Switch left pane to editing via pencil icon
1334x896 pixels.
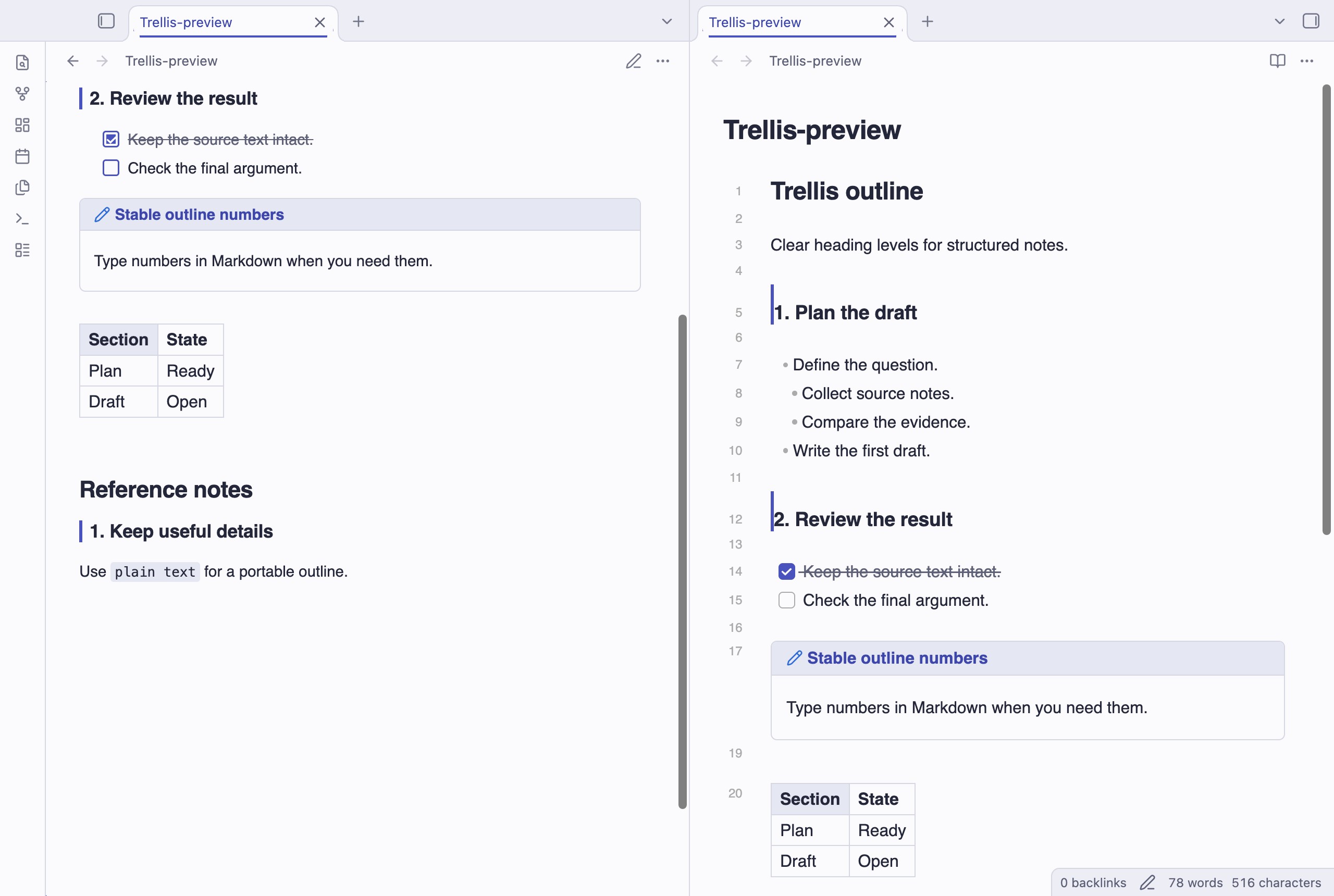633,61
